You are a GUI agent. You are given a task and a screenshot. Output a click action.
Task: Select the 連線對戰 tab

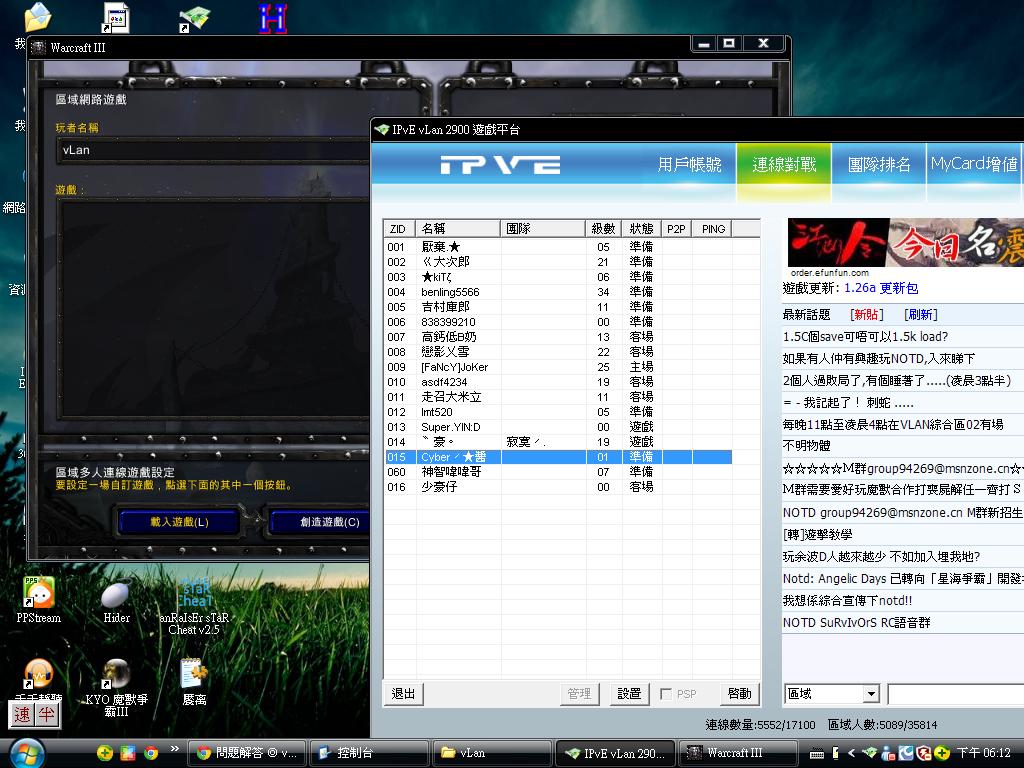[784, 165]
